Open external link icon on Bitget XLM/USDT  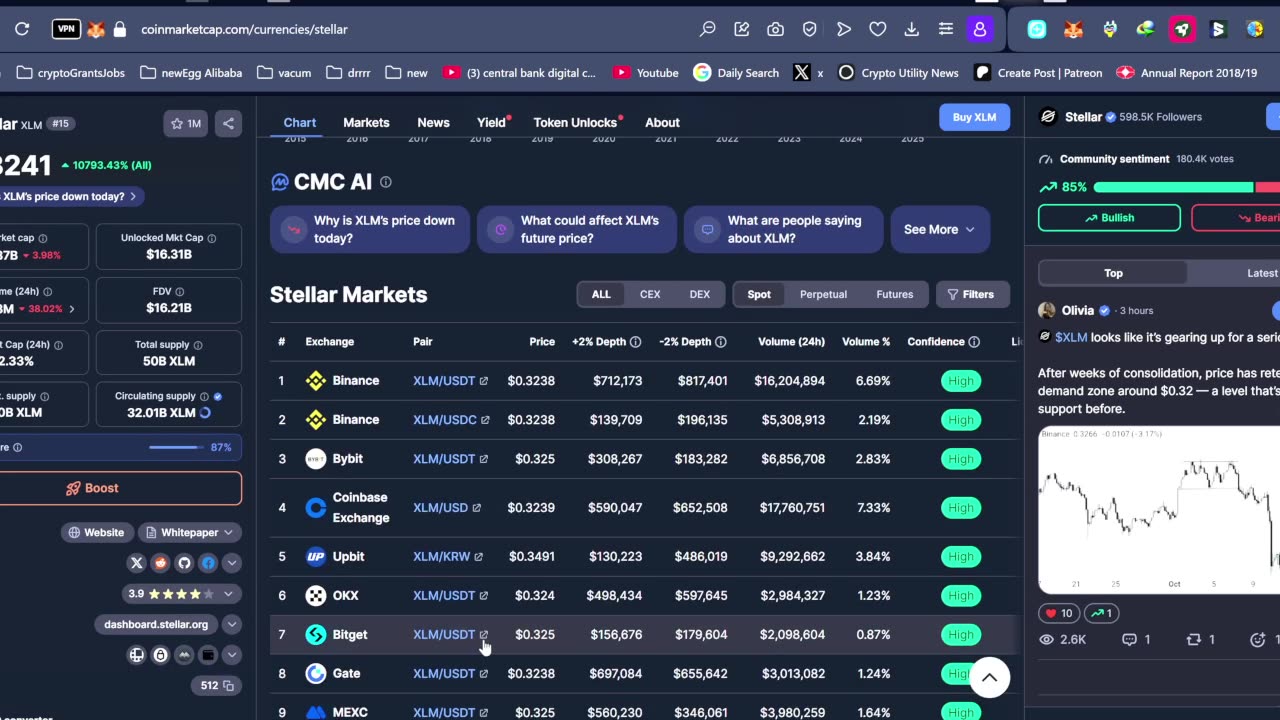484,634
